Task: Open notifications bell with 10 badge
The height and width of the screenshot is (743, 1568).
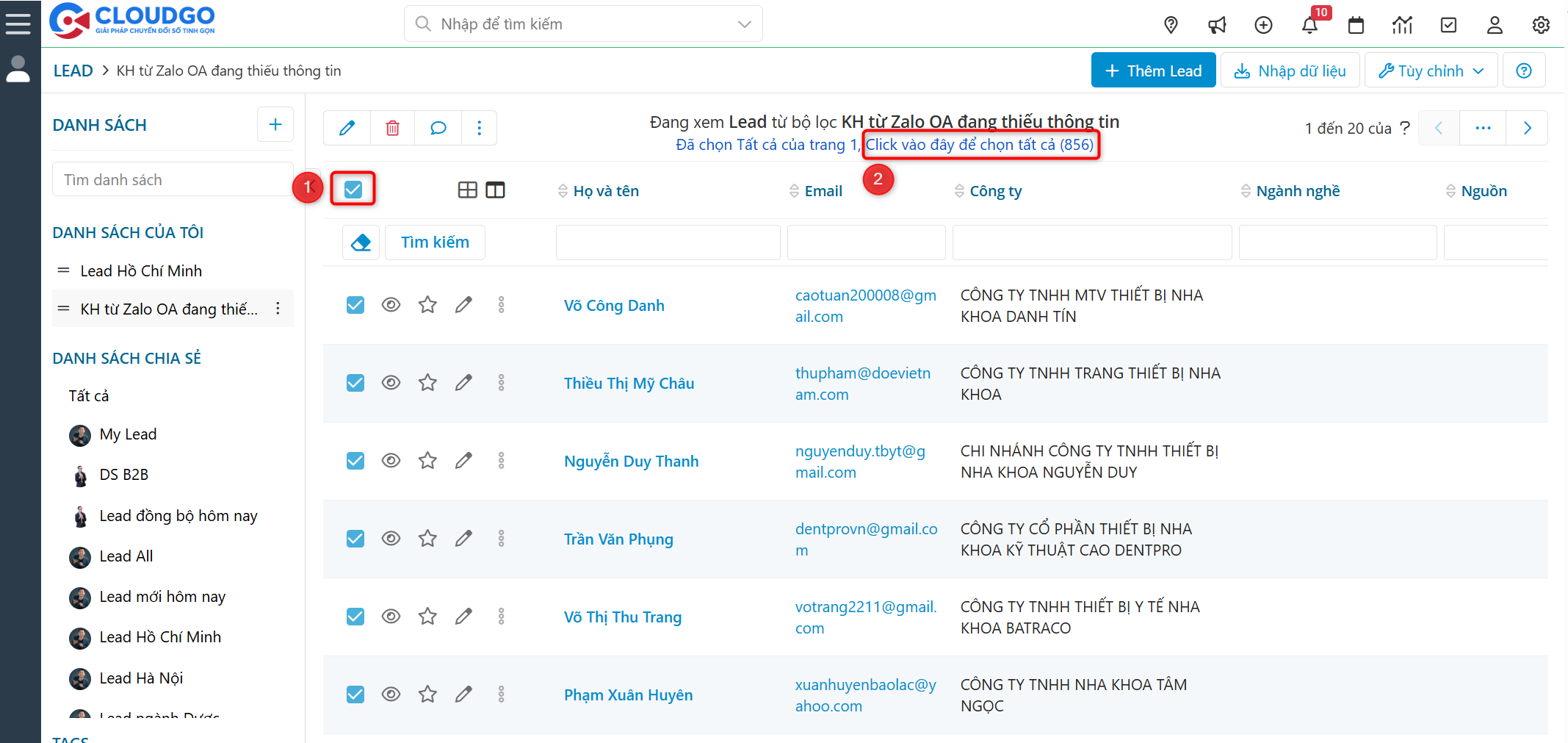Action: pyautogui.click(x=1309, y=25)
